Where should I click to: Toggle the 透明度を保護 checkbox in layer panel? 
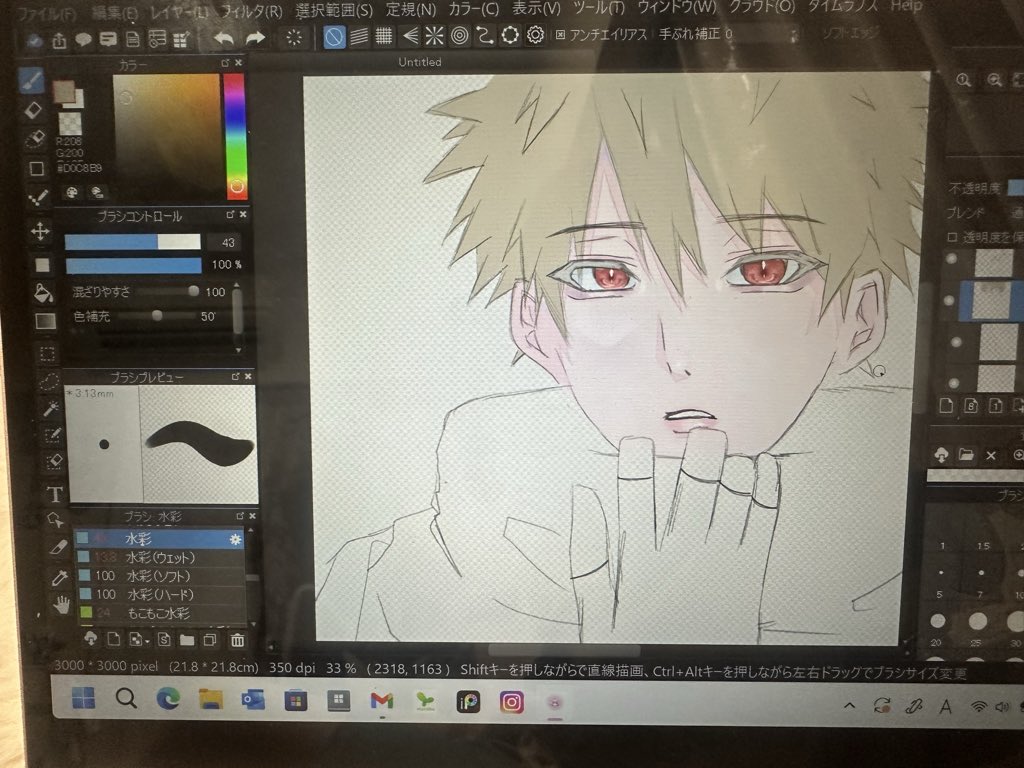click(x=952, y=237)
